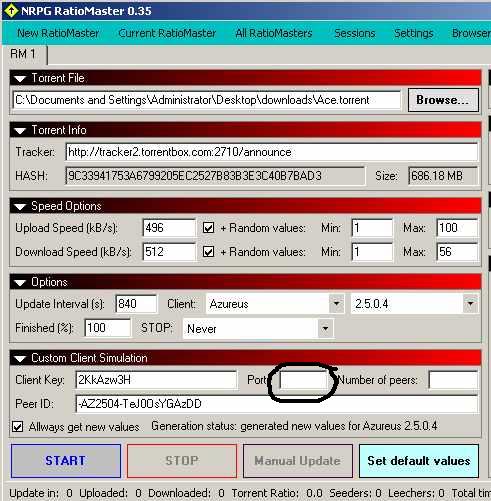Click the NRPG RatioMaster title bar icon

tap(11, 11)
